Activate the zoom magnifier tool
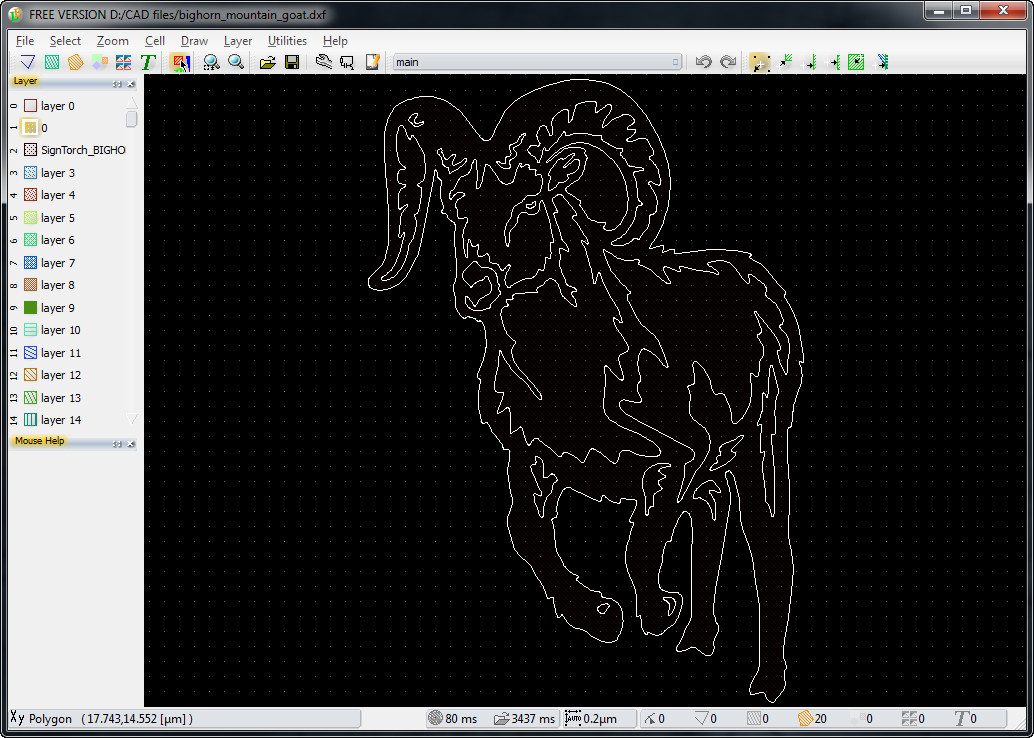This screenshot has height=738, width=1034. pyautogui.click(x=237, y=61)
